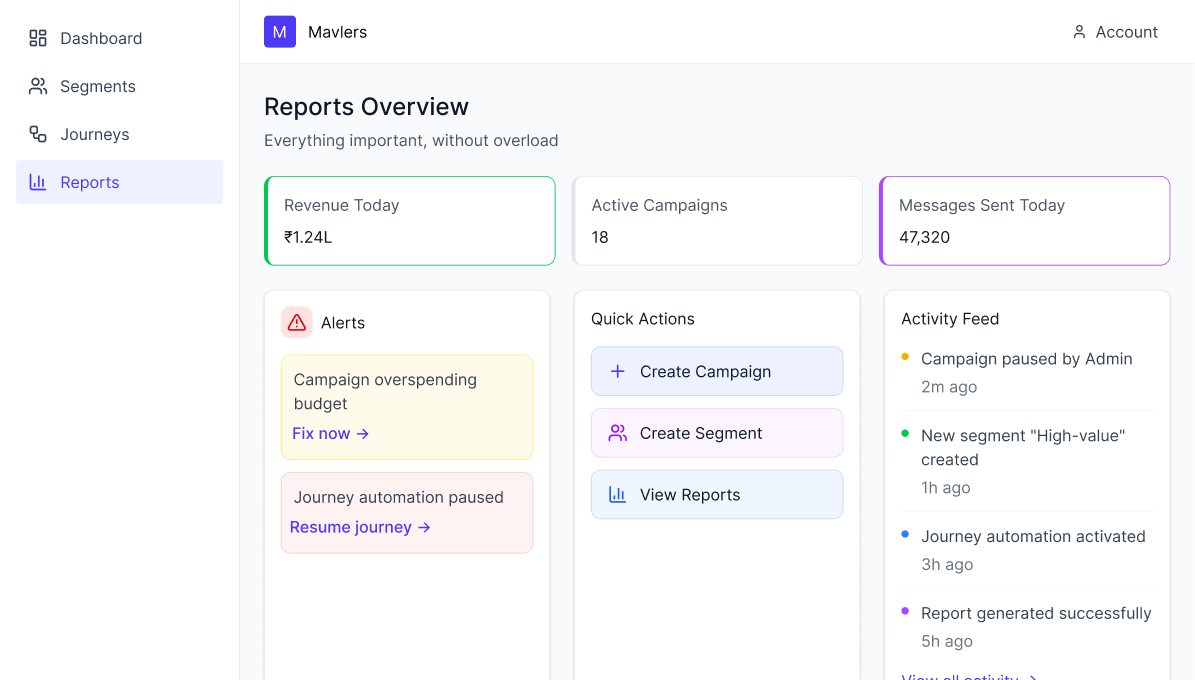This screenshot has width=1195, height=680.
Task: Click the ₹1.24L revenue value
Action: pyautogui.click(x=308, y=237)
